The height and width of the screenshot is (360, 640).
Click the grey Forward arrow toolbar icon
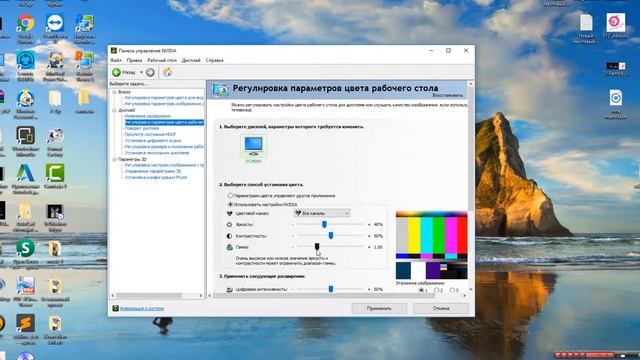[x=150, y=72]
